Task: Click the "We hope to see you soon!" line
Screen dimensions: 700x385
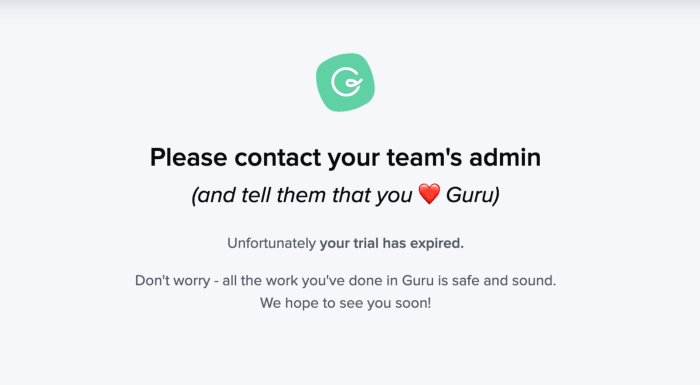Action: tap(346, 303)
